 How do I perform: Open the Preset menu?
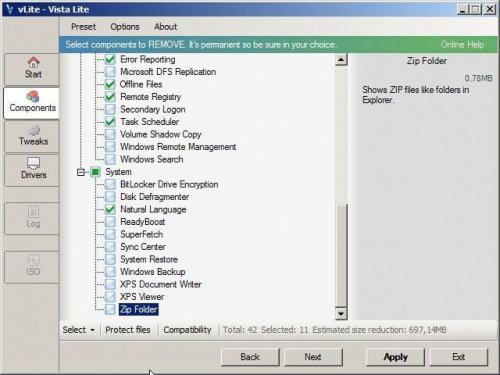(83, 27)
